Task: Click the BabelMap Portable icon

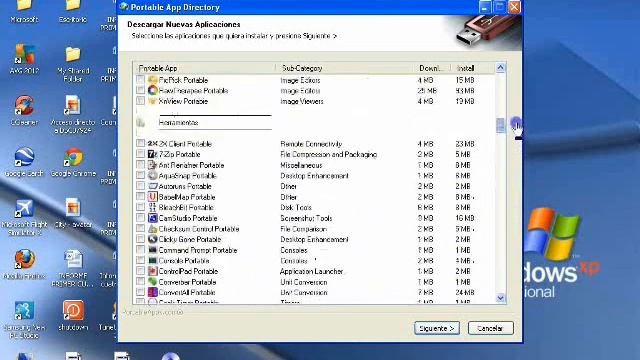Action: pyautogui.click(x=153, y=197)
